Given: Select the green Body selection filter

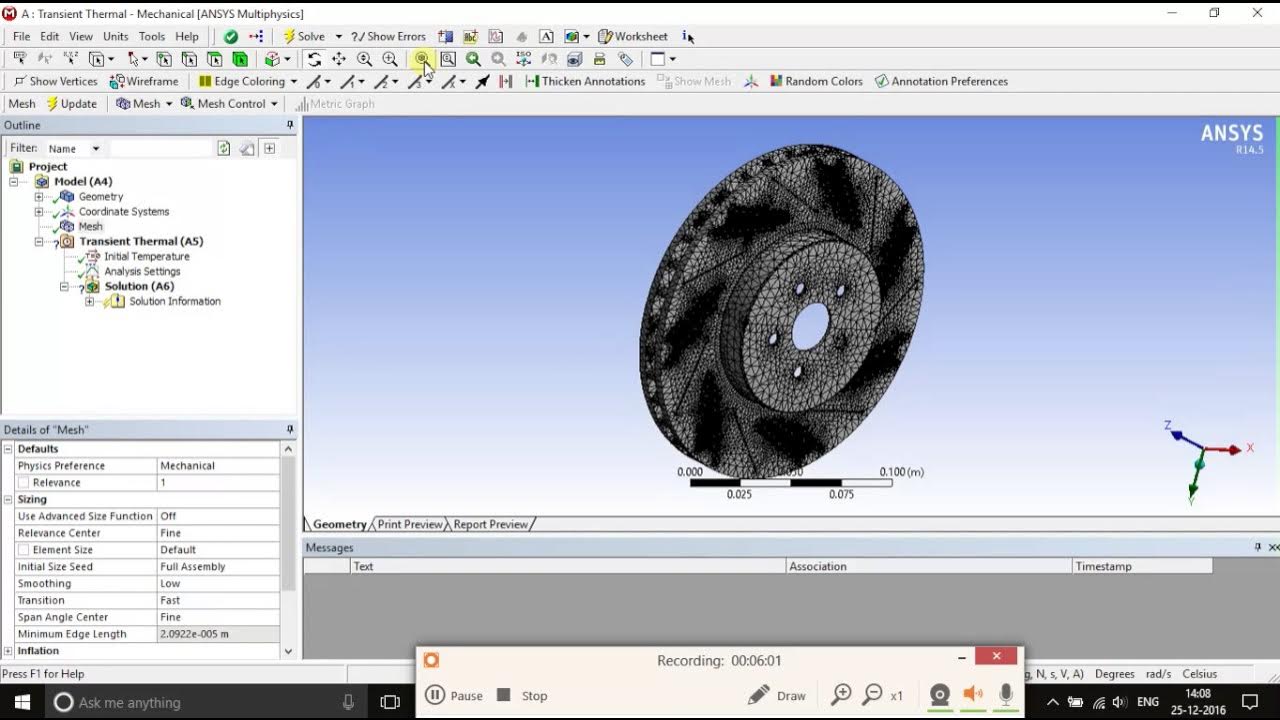Looking at the screenshot, I should (239, 59).
